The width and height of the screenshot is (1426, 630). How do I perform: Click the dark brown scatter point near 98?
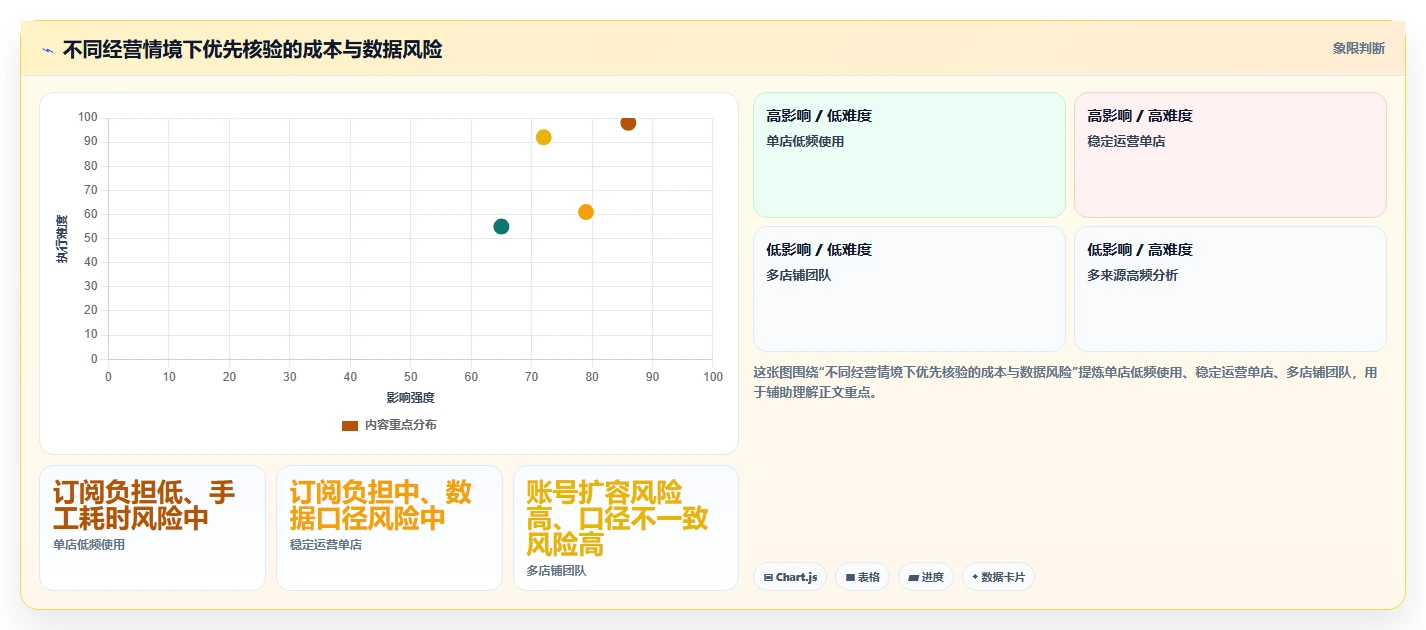click(628, 123)
